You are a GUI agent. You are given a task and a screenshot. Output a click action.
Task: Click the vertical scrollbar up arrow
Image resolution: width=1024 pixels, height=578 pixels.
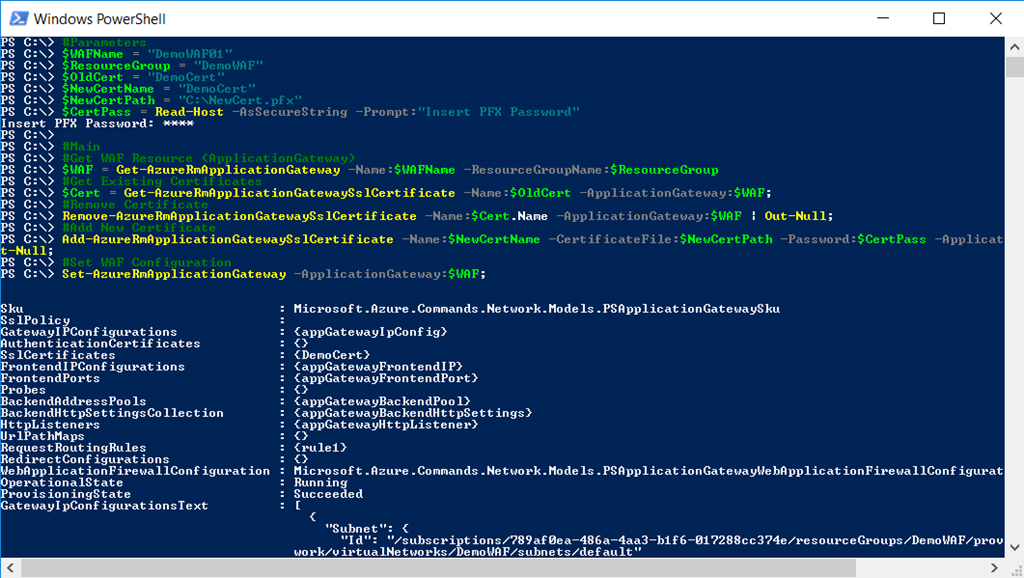[x=1014, y=47]
